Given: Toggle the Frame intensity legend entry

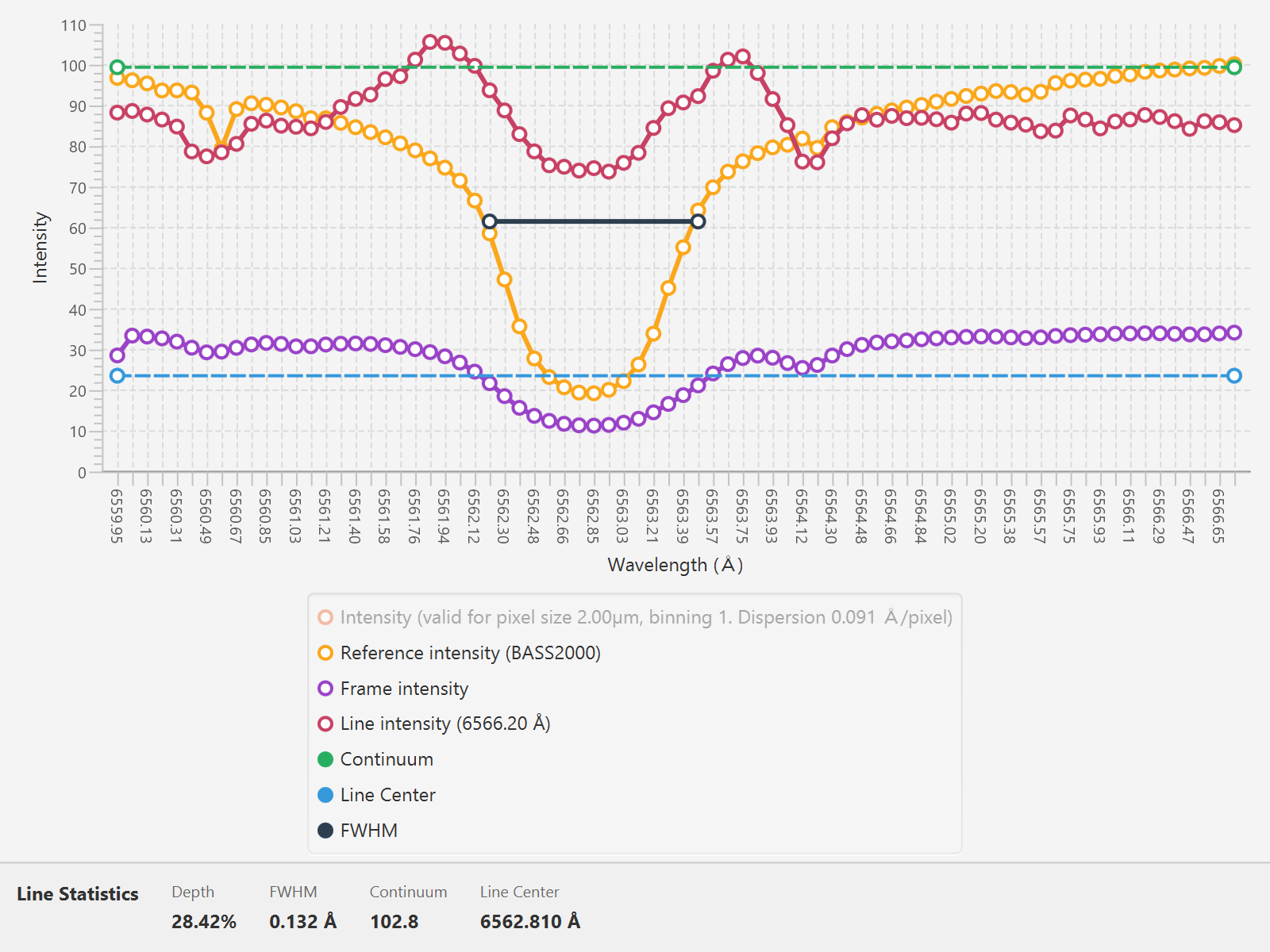Looking at the screenshot, I should pos(393,689).
